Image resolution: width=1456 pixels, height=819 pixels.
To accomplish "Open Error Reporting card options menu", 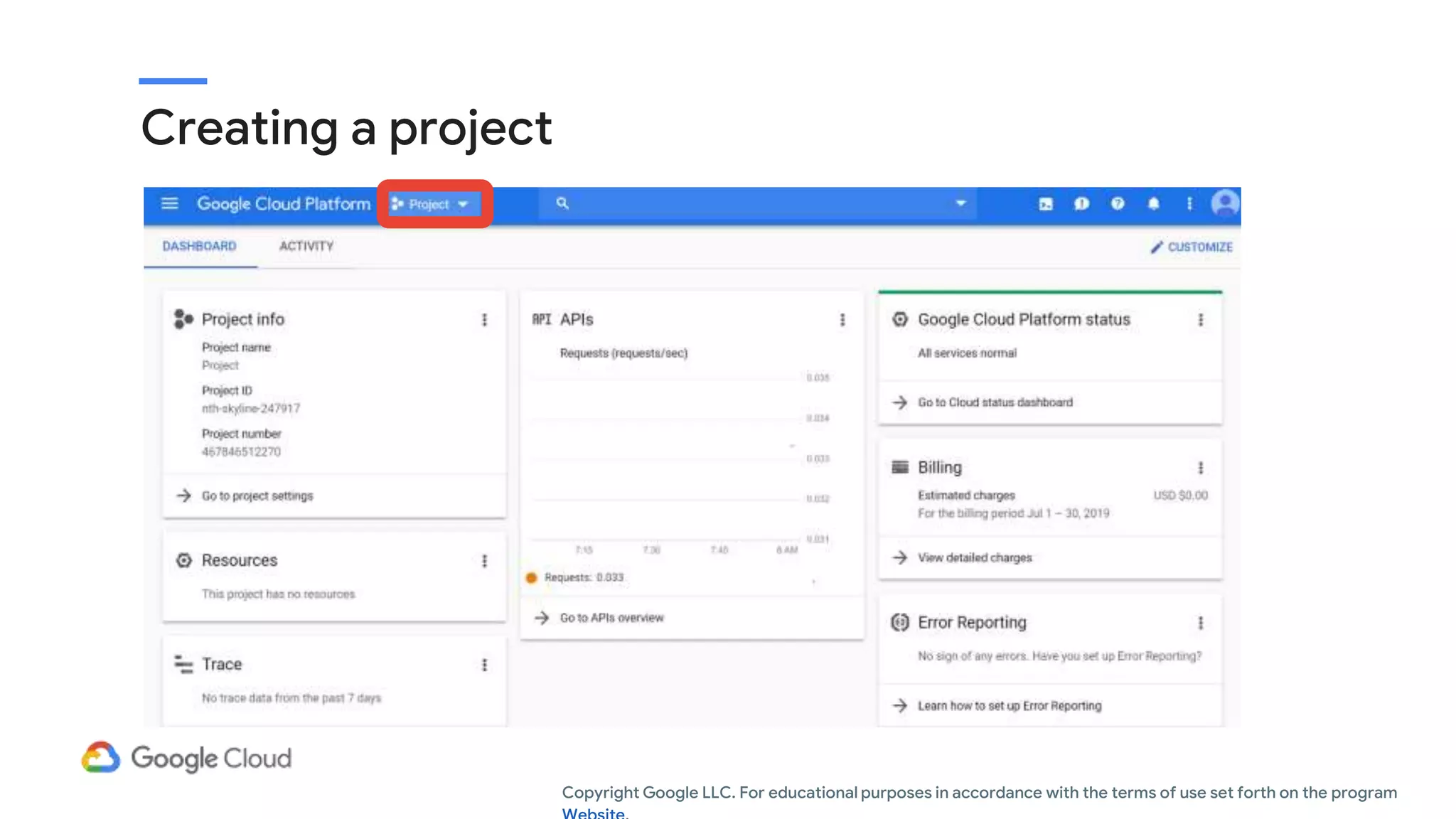I will 1201,623.
